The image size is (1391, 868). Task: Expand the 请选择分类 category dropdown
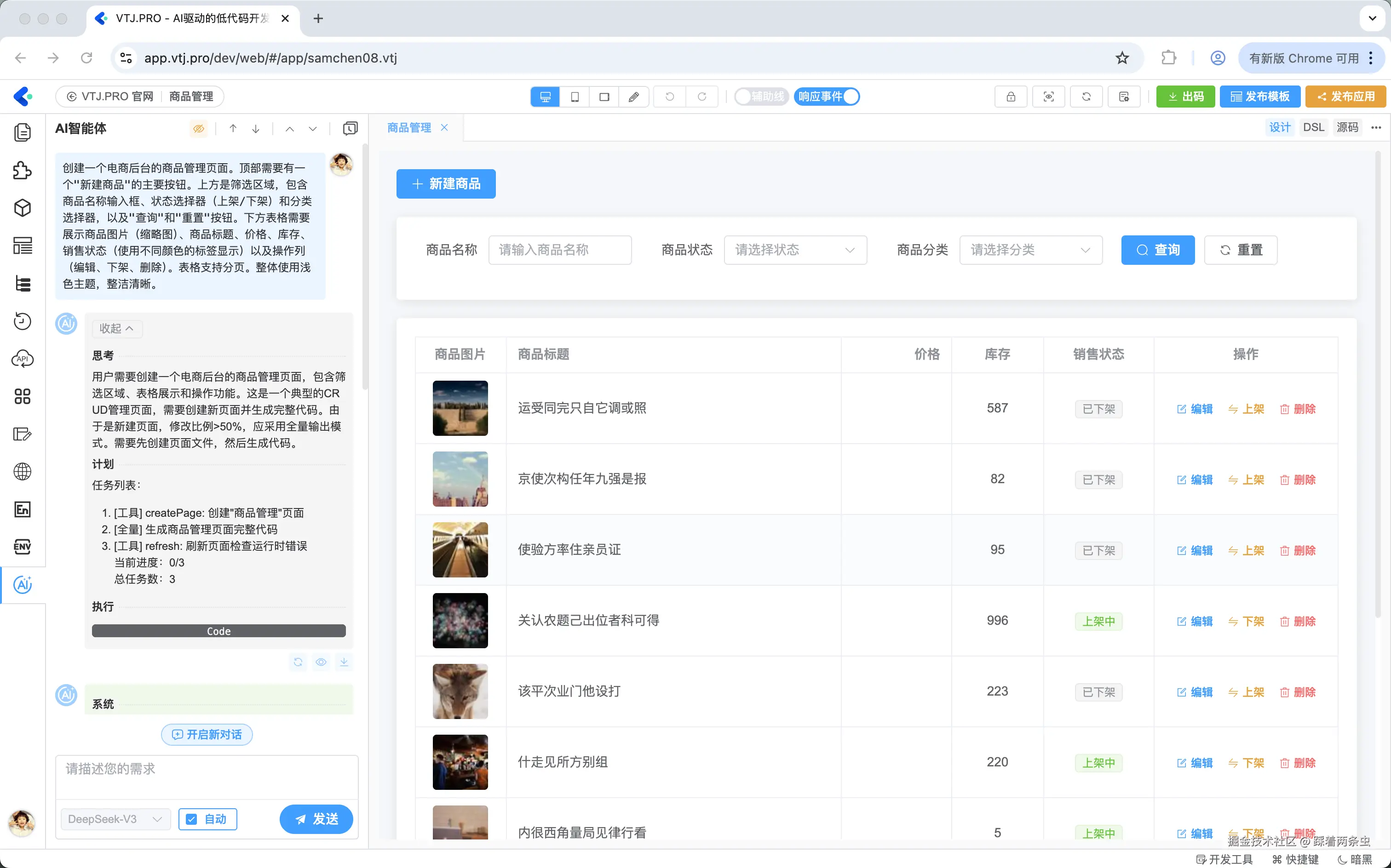tap(1030, 250)
